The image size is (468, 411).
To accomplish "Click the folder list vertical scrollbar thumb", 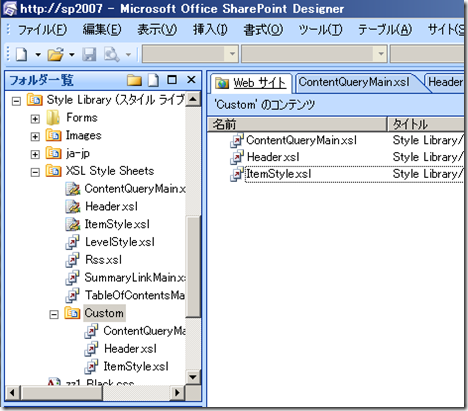I will tap(193, 266).
